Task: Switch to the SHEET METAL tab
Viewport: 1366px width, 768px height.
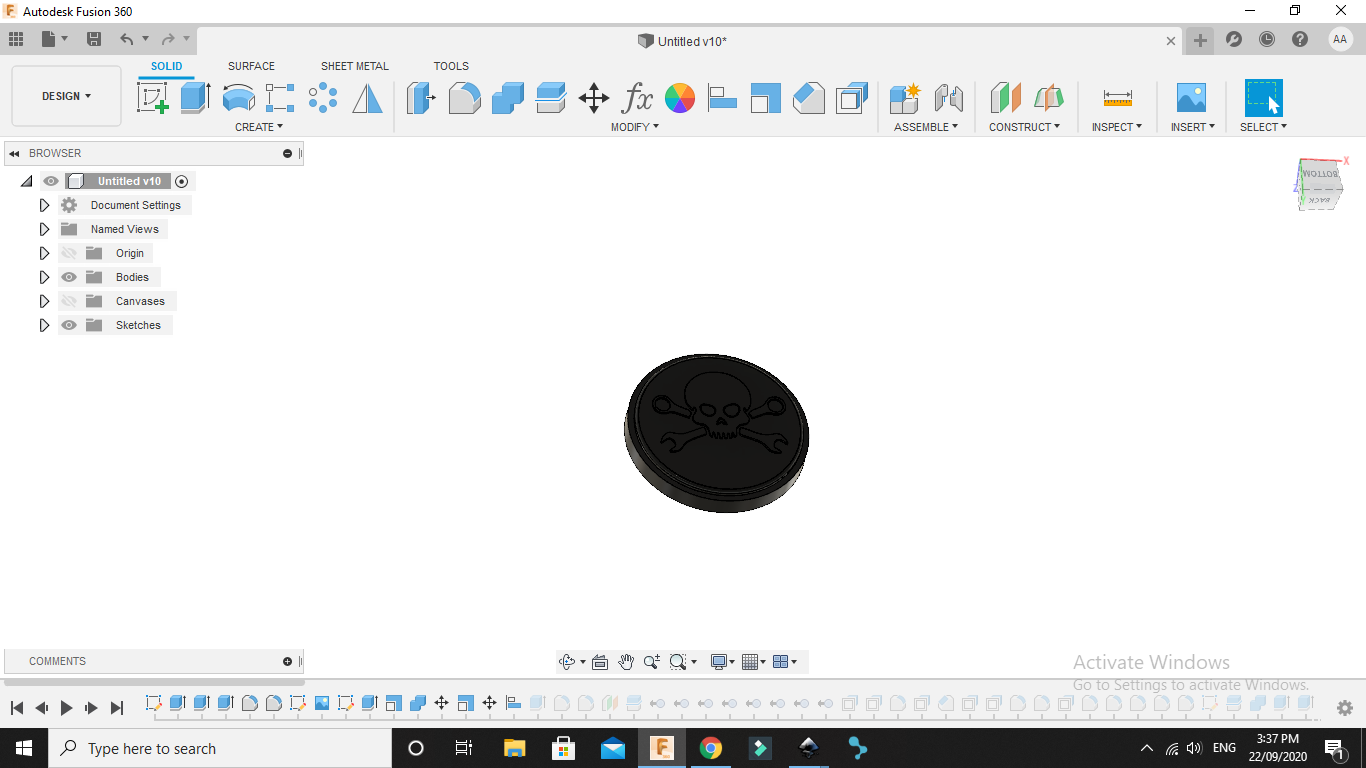Action: (354, 66)
